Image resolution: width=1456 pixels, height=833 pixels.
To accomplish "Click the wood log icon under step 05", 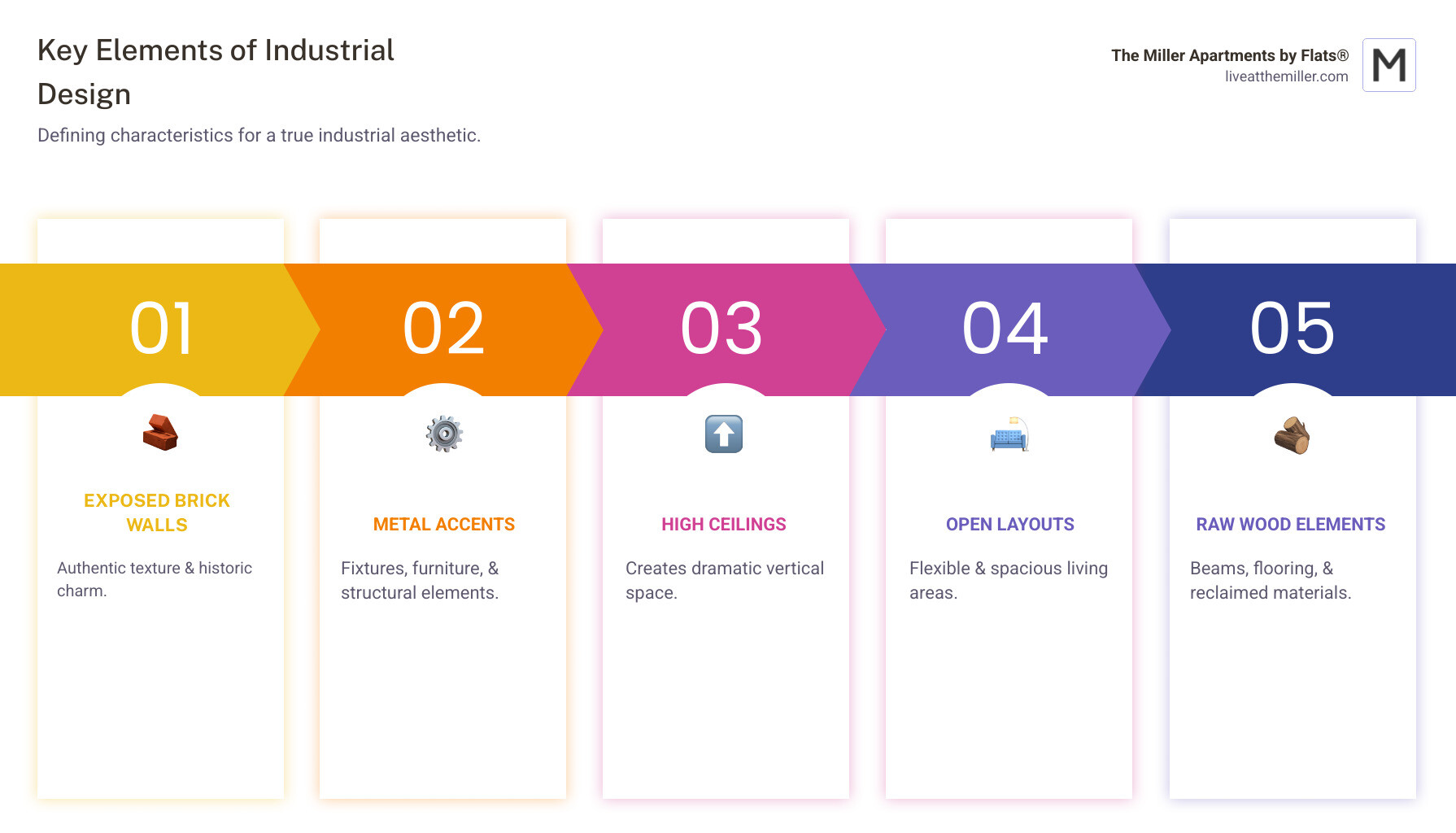I will (x=1292, y=434).
